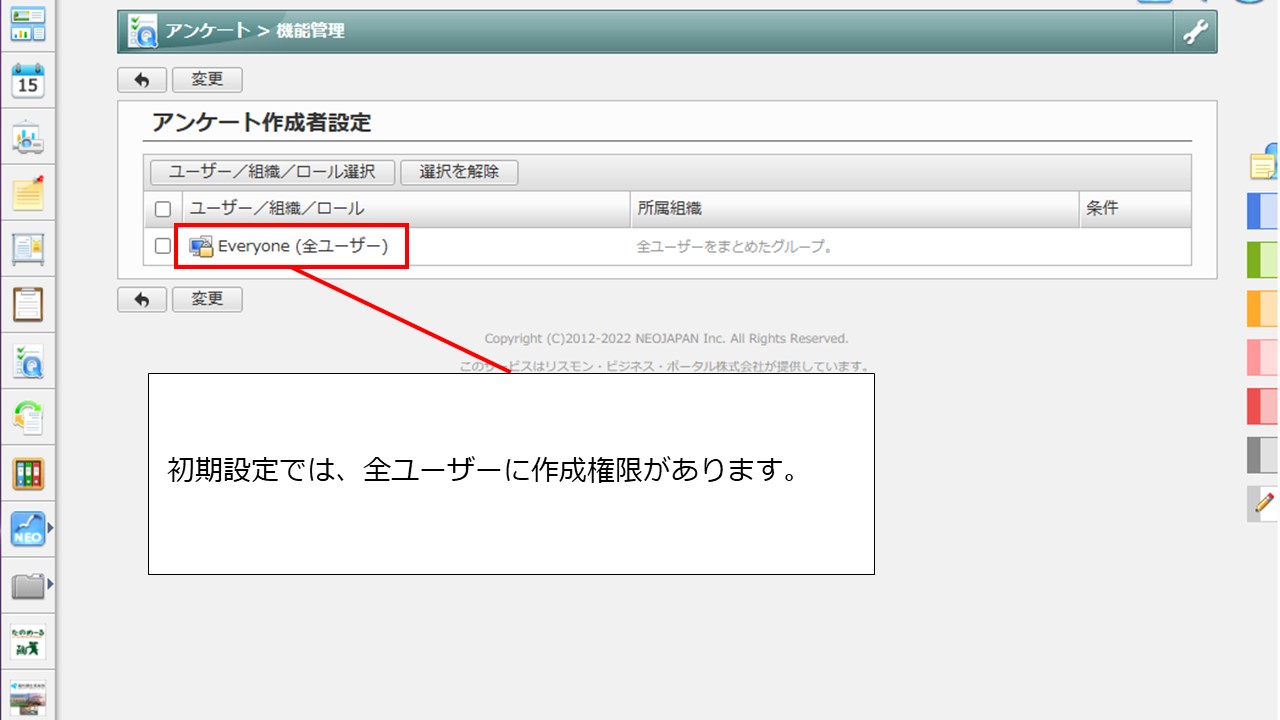Click the bottom 変更 button
This screenshot has width=1280, height=720.
(207, 300)
